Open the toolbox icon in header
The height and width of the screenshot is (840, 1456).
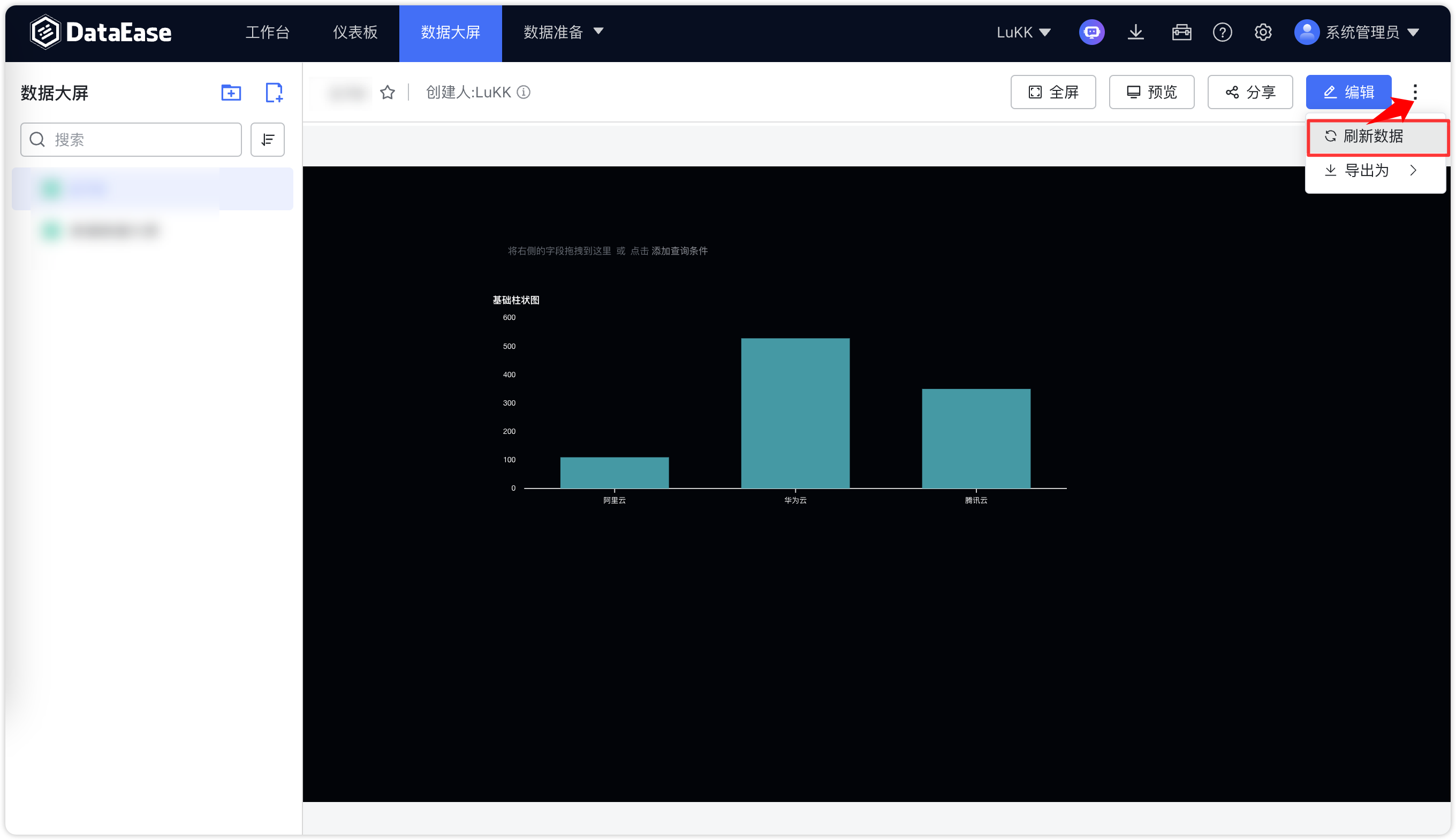(x=1181, y=32)
